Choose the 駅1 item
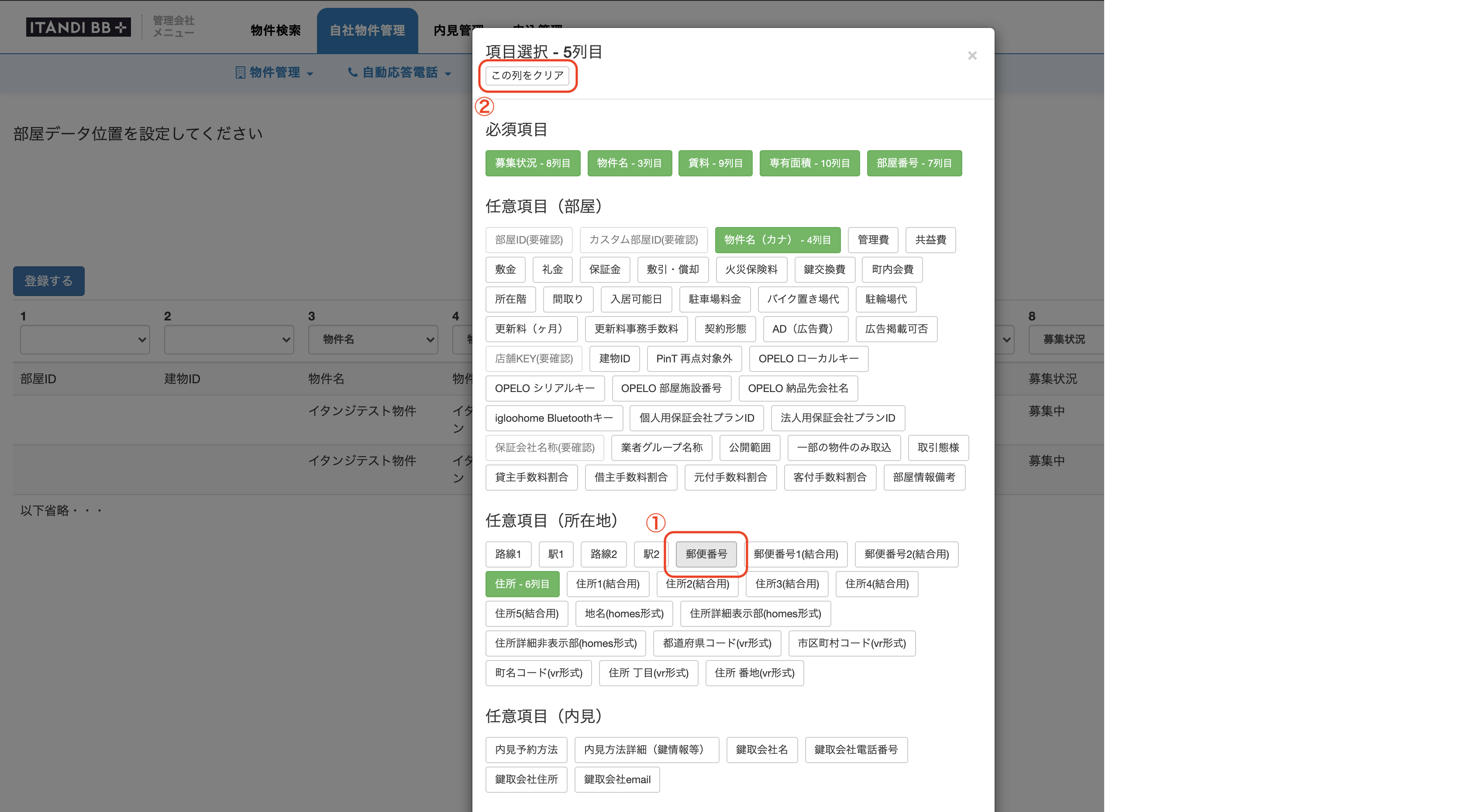This screenshot has height=812, width=1467. tap(556, 554)
